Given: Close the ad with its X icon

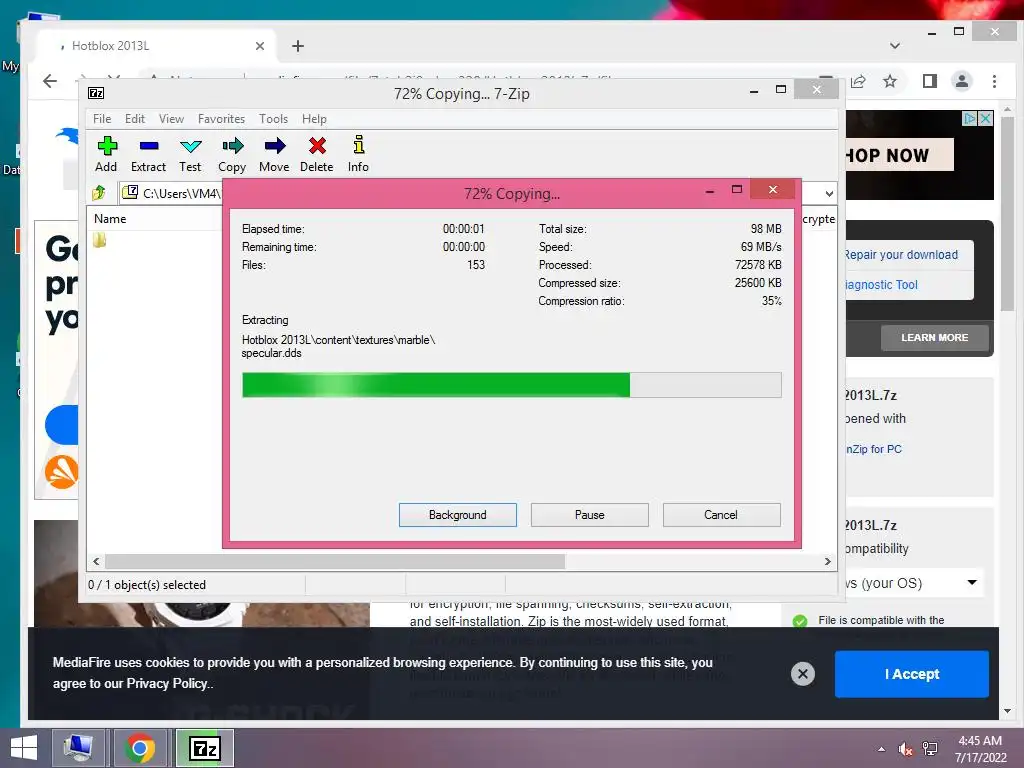Looking at the screenshot, I should [985, 118].
